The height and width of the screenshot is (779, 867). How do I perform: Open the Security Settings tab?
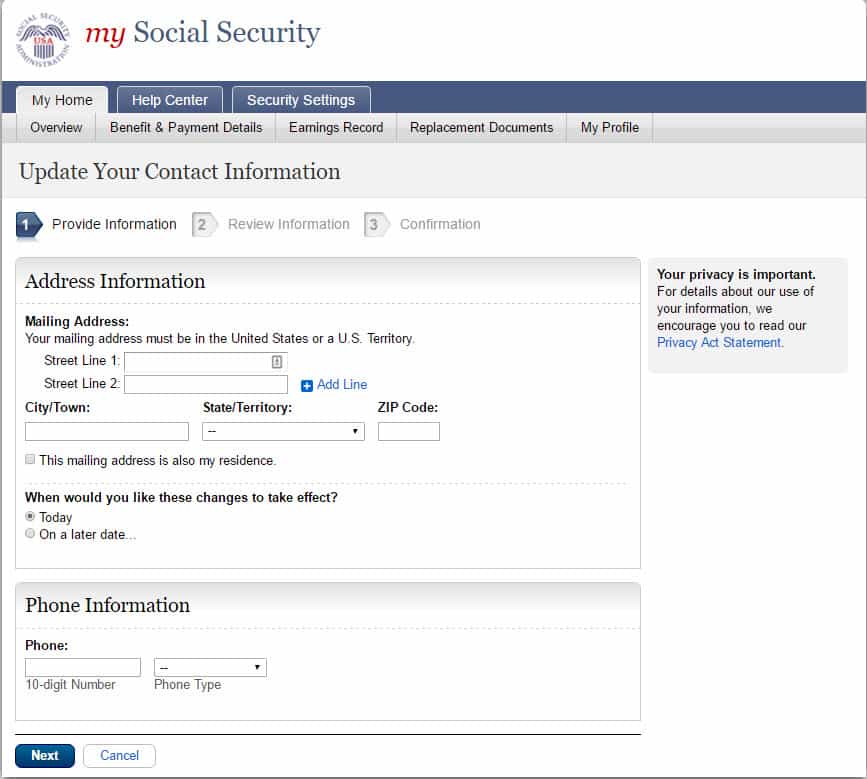[x=301, y=100]
